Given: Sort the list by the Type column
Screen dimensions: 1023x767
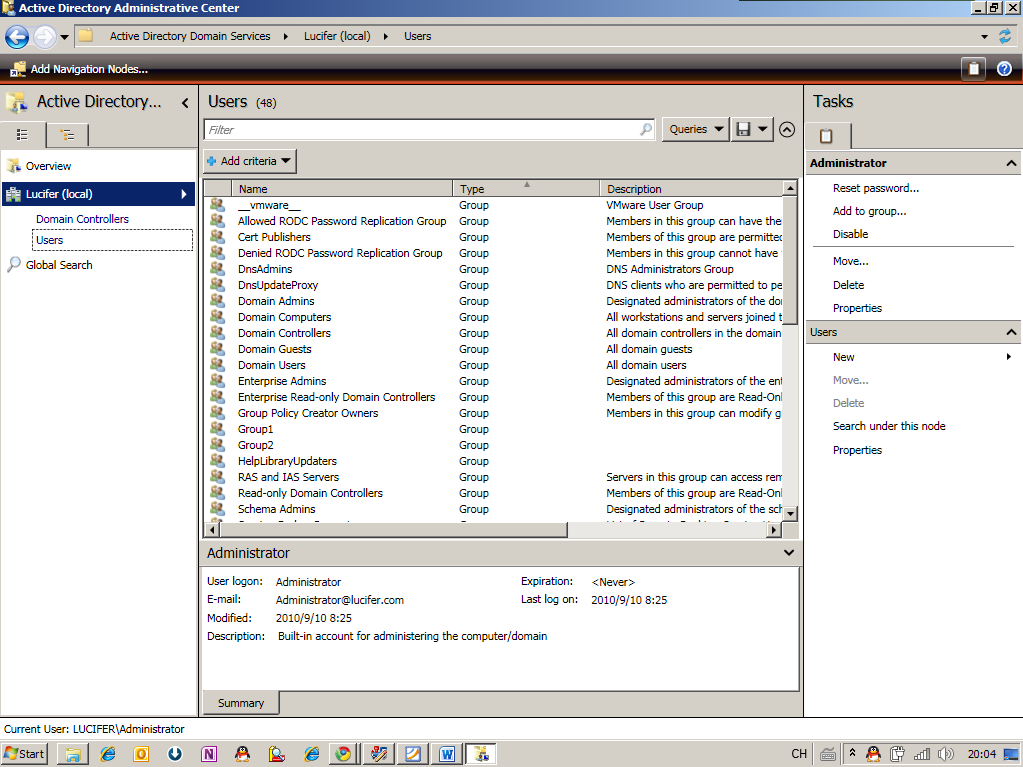Looking at the screenshot, I should click(526, 189).
